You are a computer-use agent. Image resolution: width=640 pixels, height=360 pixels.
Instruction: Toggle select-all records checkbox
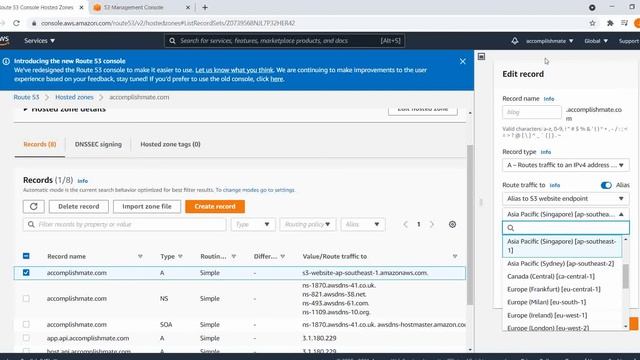pyautogui.click(x=26, y=256)
